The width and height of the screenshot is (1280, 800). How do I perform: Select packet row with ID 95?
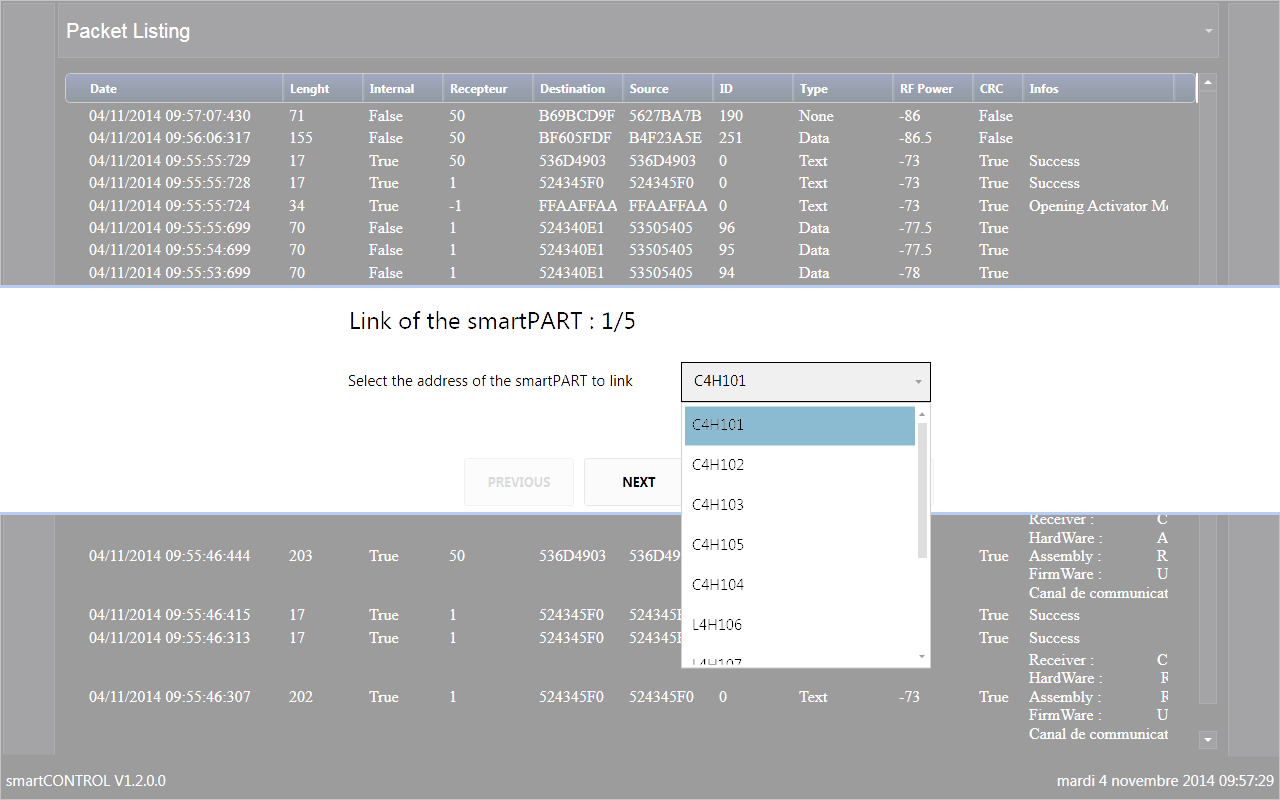(x=630, y=250)
